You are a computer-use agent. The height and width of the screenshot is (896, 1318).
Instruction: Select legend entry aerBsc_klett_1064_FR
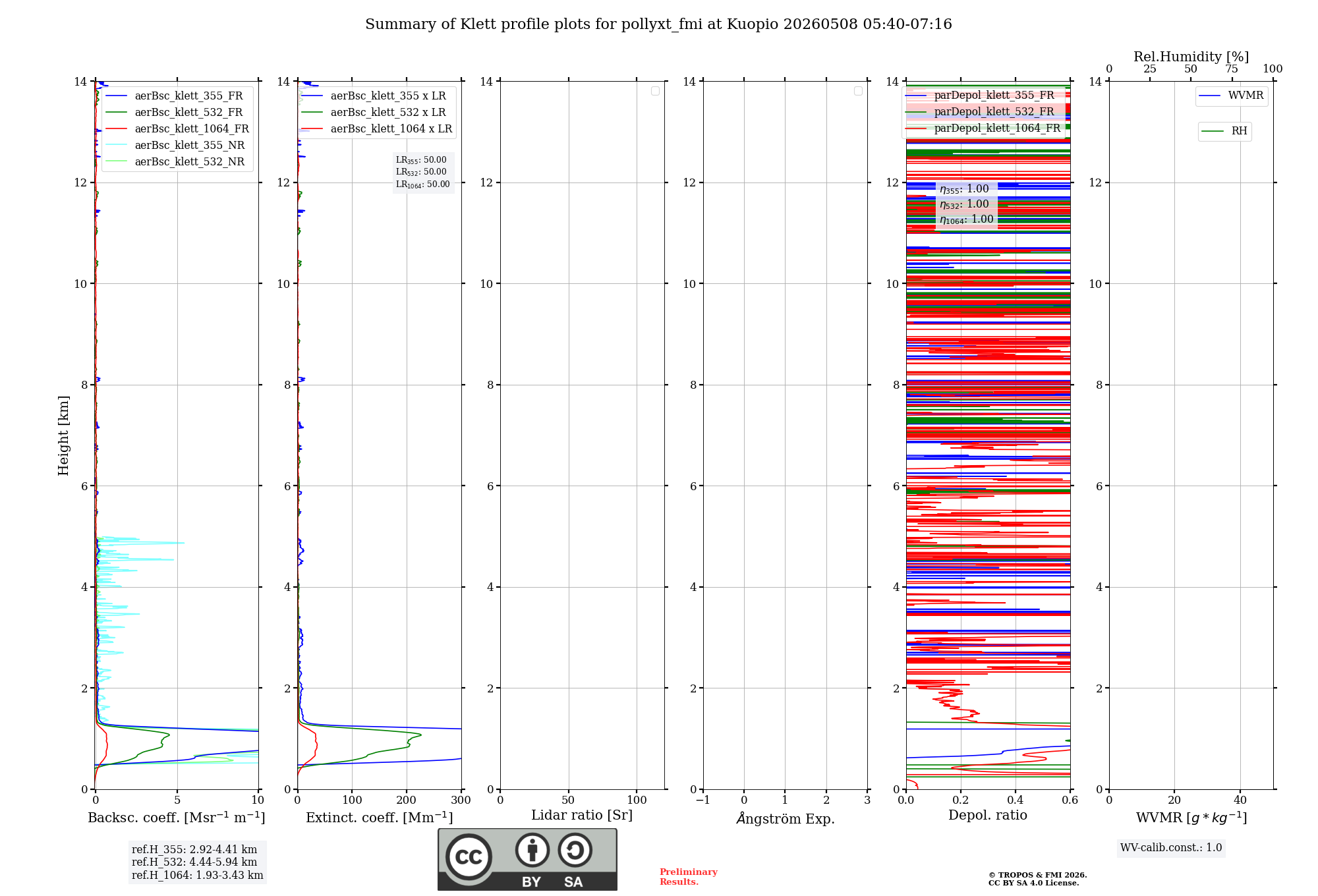[178, 128]
